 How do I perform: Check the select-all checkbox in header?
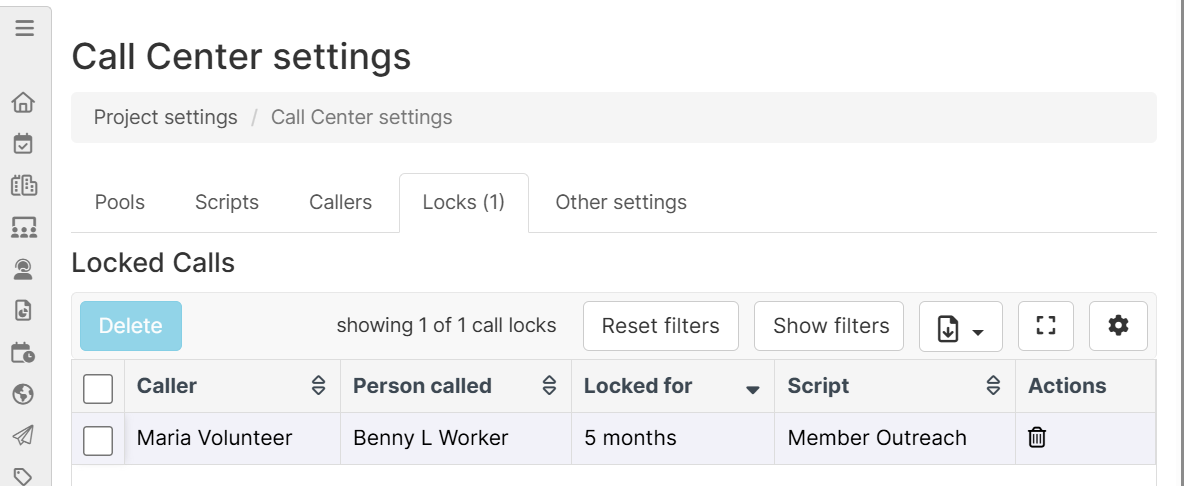click(x=98, y=389)
